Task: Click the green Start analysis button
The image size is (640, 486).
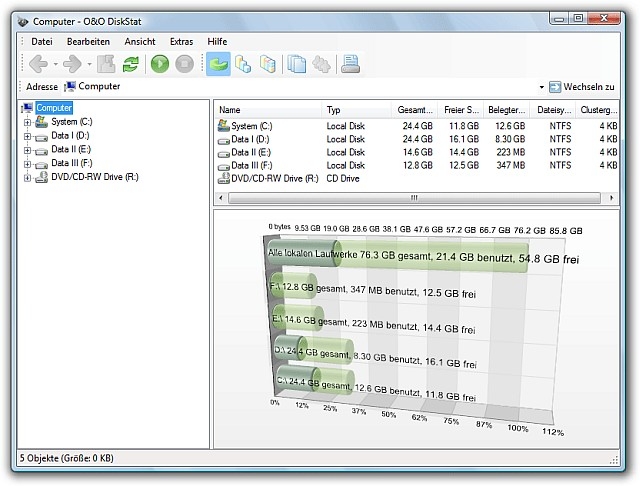Action: (160, 64)
